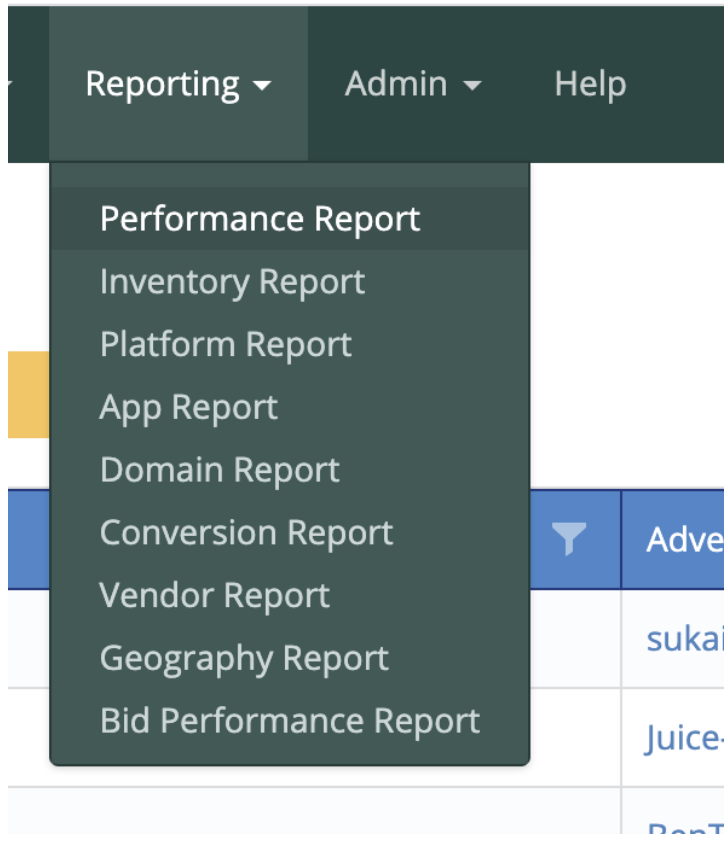Open the advertiser link starting with "Juice"
This screenshot has width=728, height=848.
684,738
